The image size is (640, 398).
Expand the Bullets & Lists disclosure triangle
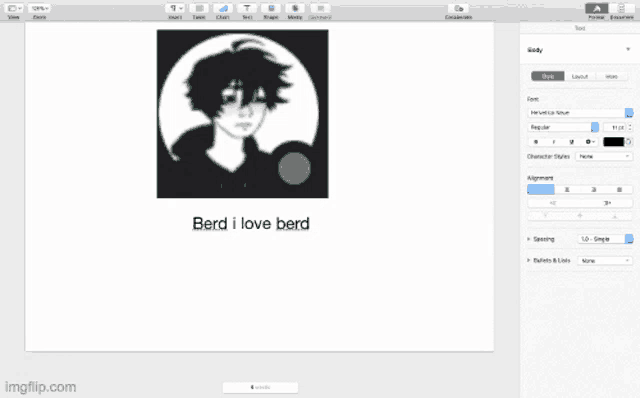pyautogui.click(x=529, y=260)
